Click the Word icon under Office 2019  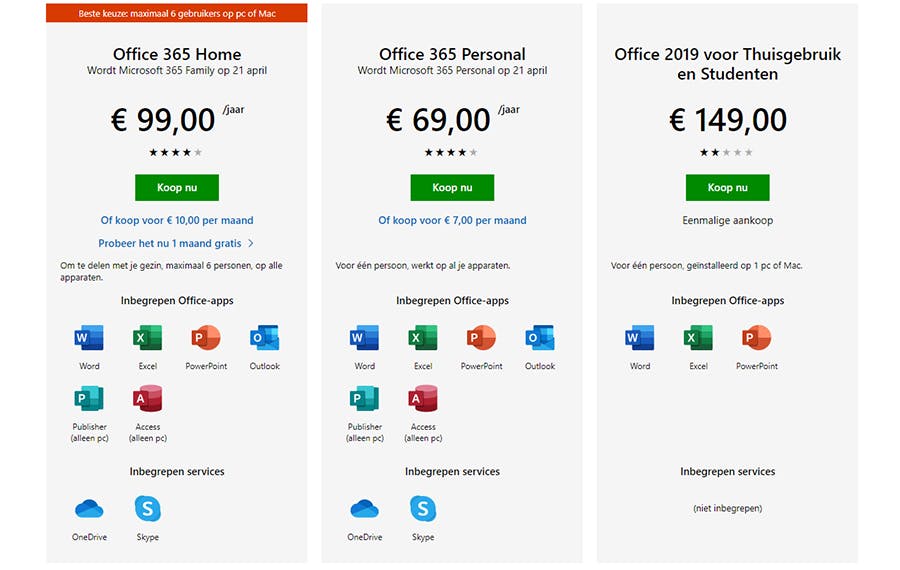640,338
